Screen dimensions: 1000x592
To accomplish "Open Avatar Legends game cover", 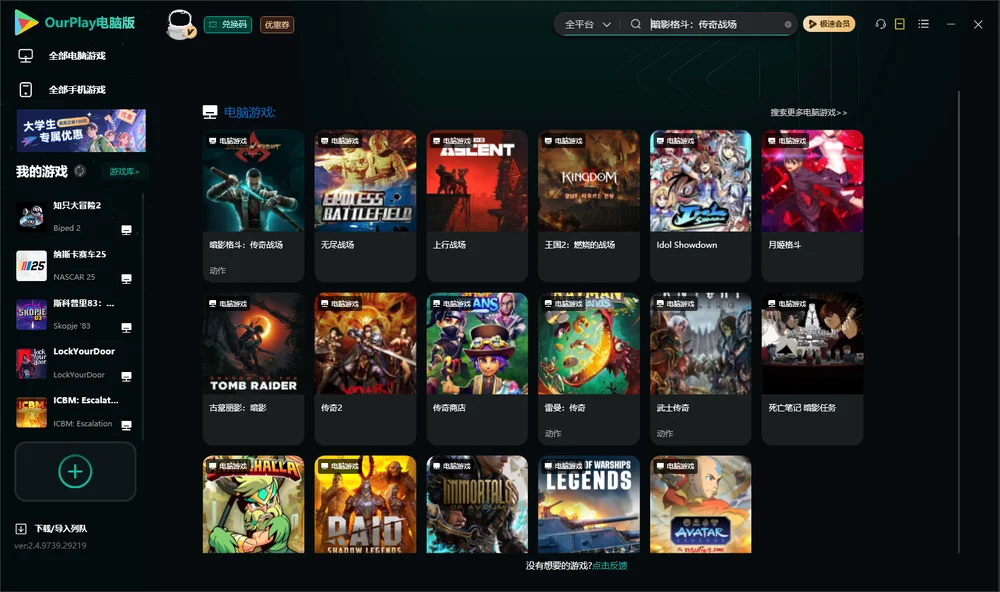I will (x=700, y=504).
